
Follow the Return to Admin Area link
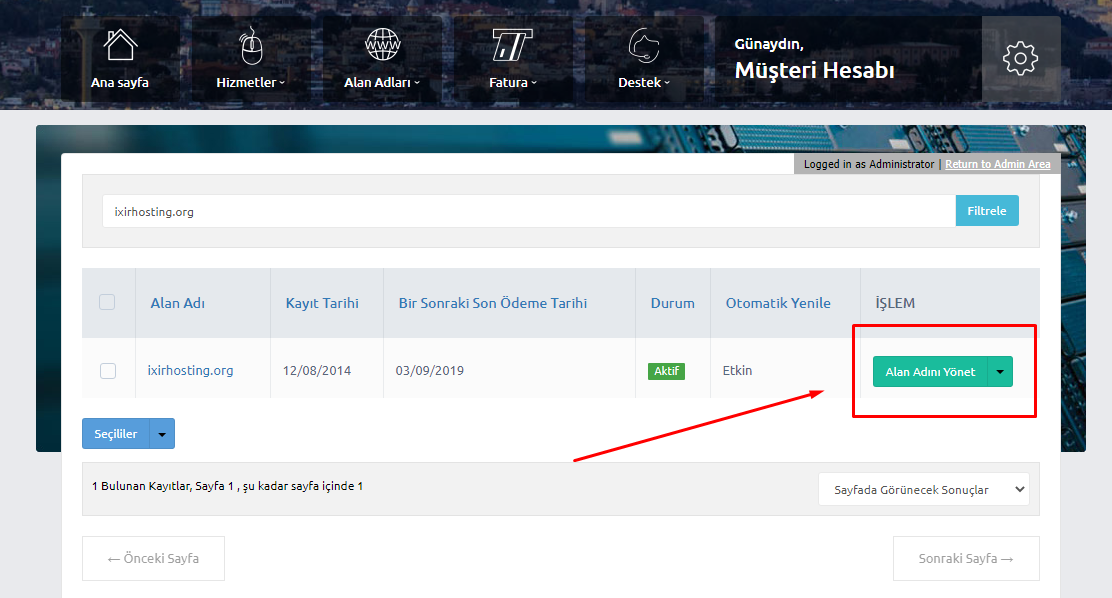pos(997,164)
